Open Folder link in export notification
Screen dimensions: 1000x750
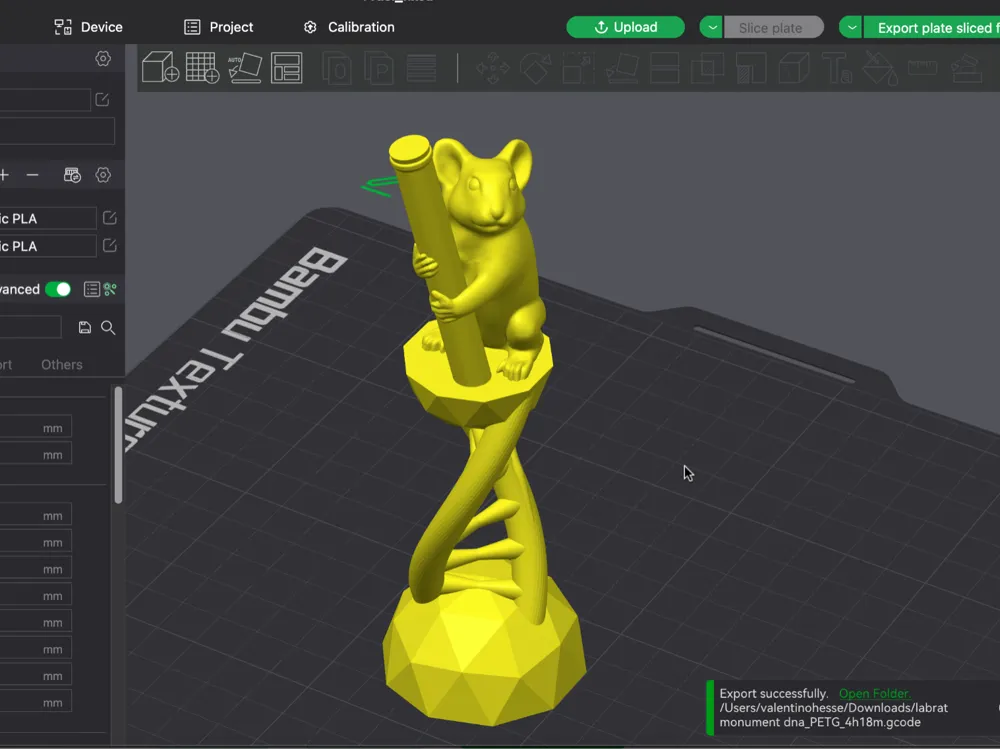pos(874,694)
